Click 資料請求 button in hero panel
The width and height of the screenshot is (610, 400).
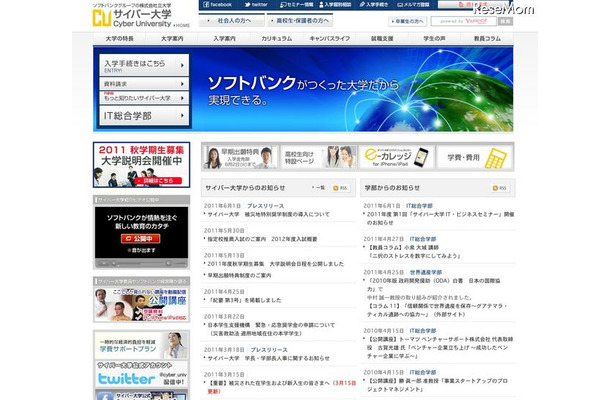pyautogui.click(x=144, y=84)
